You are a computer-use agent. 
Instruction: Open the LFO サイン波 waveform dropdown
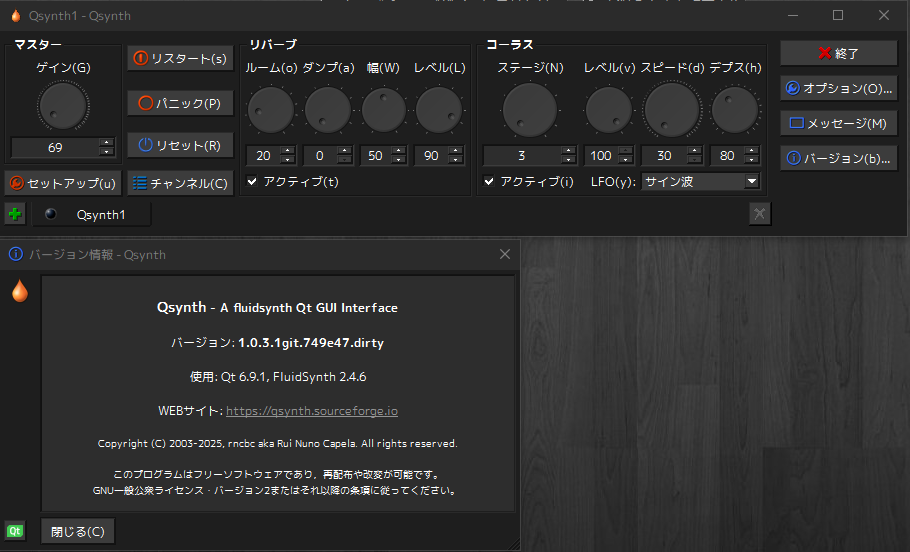[x=700, y=182]
